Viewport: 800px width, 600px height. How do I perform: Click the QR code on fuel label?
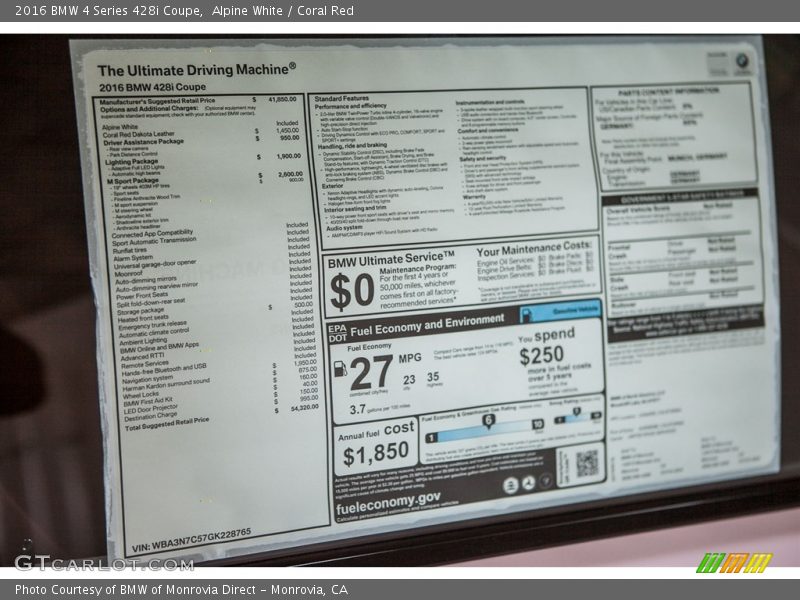coord(587,463)
